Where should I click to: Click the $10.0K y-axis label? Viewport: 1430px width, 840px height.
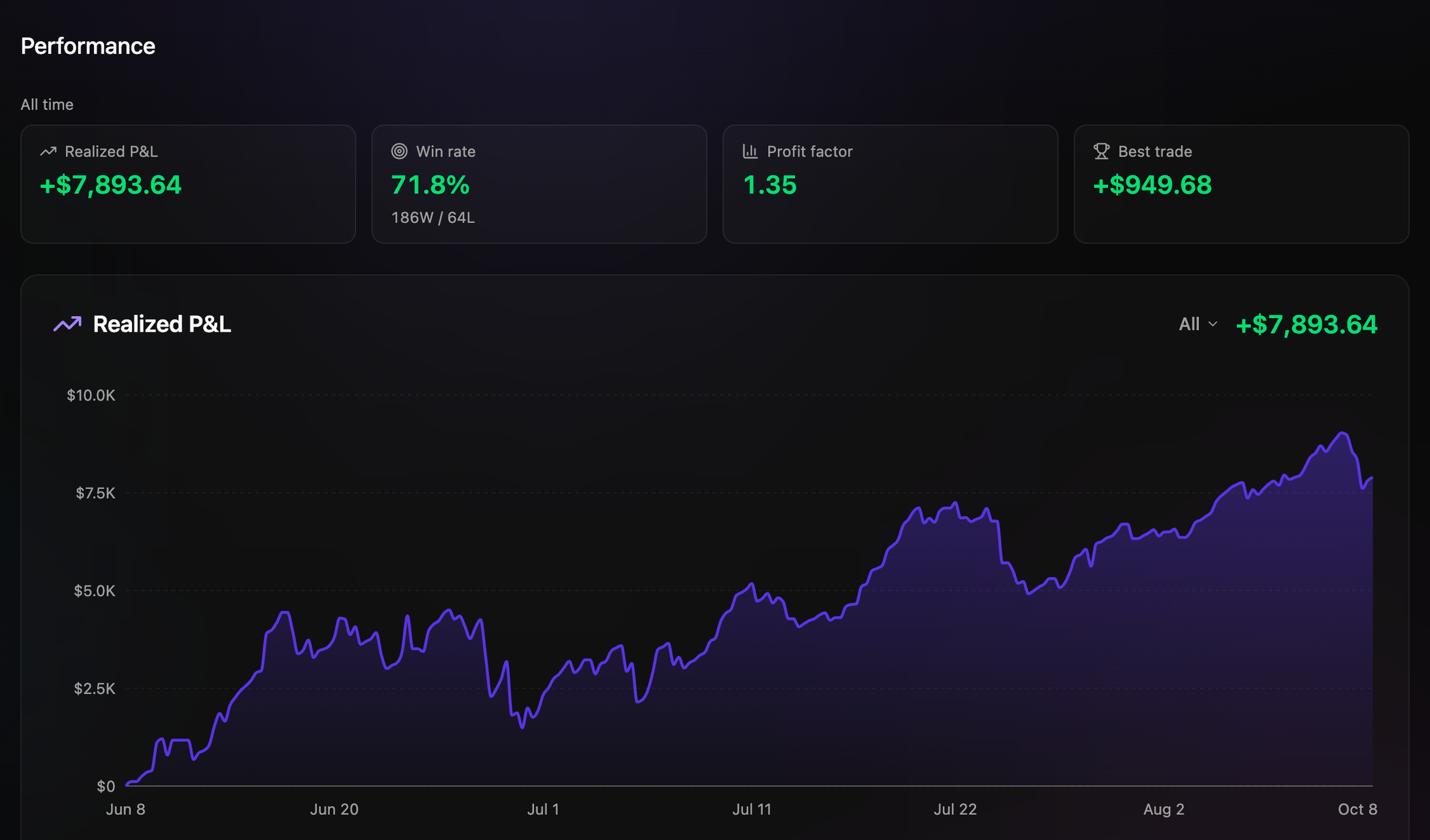[x=91, y=396]
